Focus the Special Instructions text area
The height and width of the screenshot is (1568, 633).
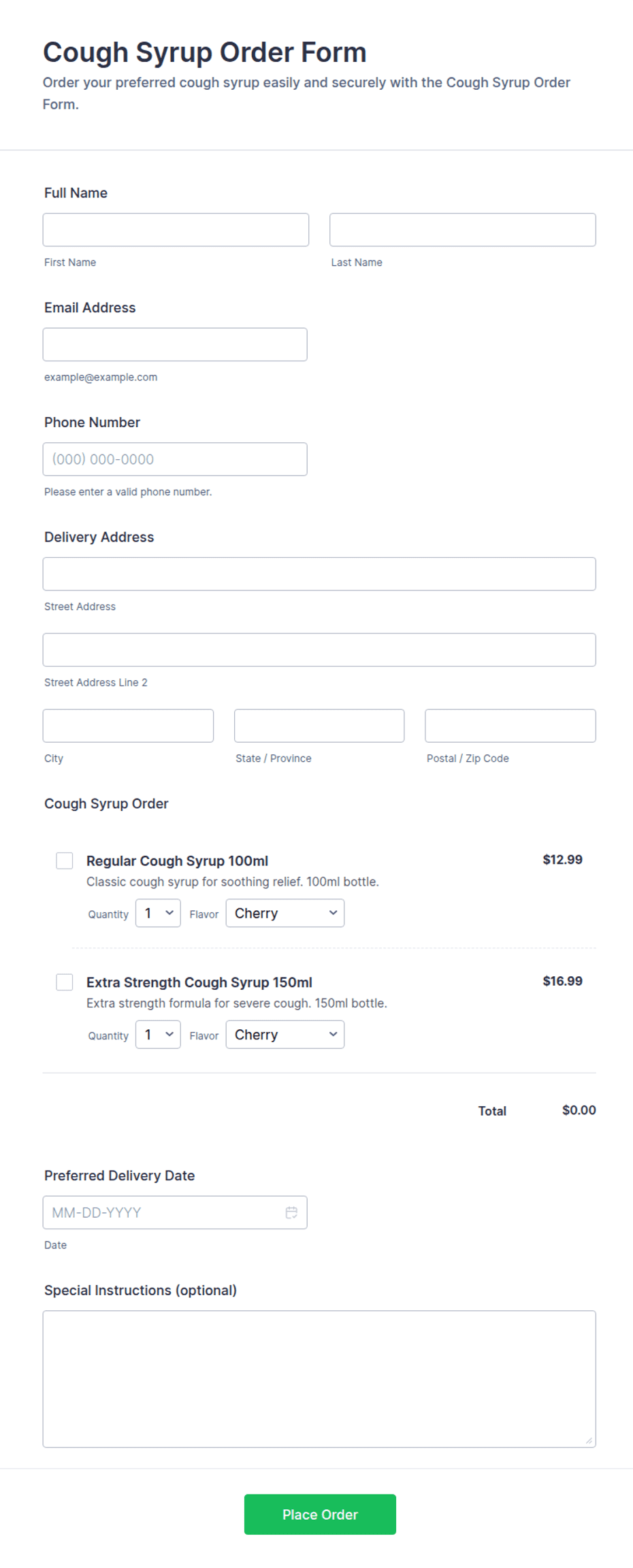point(319,1379)
